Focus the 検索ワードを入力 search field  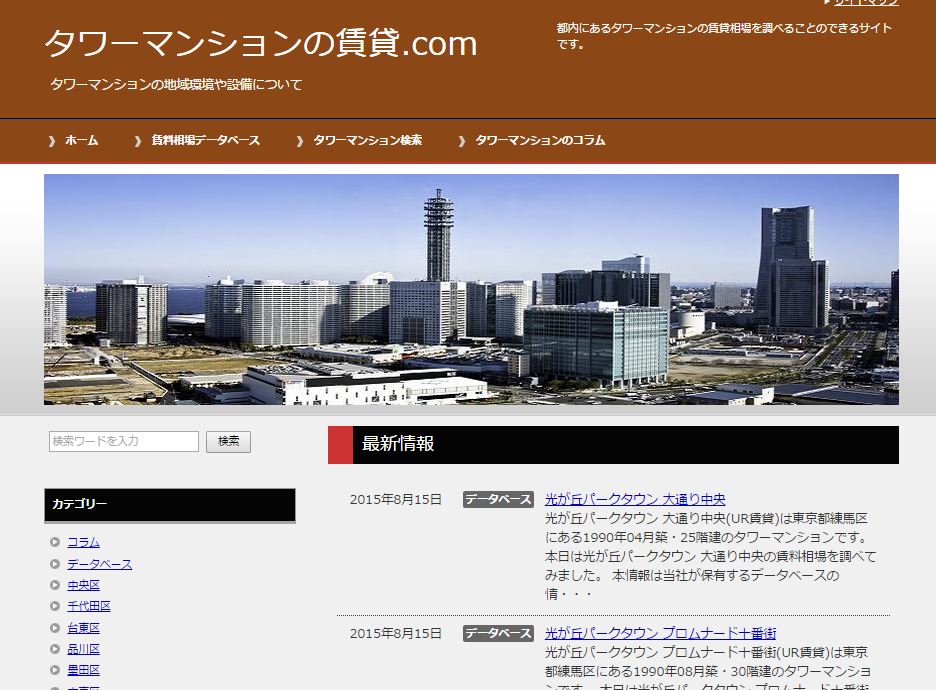[124, 441]
